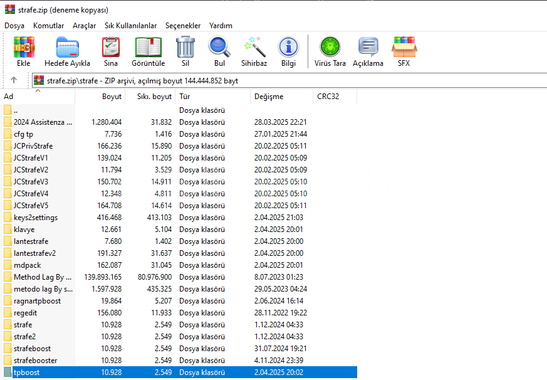Click the archive path address field

pyautogui.click(x=290, y=81)
